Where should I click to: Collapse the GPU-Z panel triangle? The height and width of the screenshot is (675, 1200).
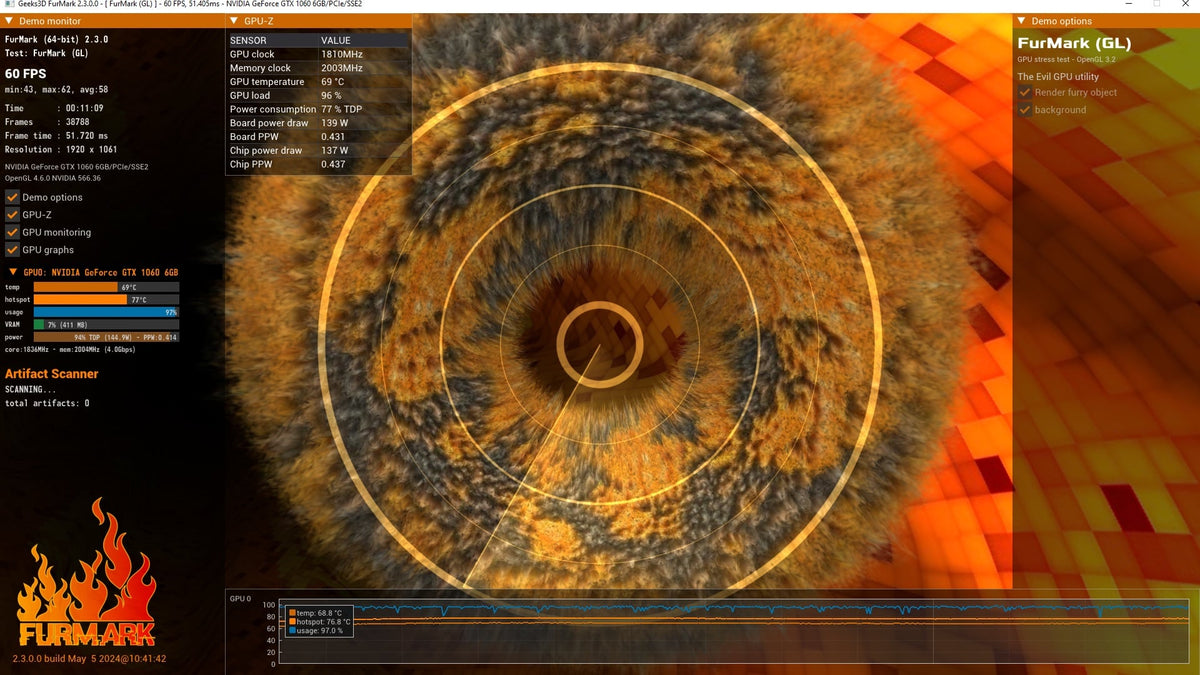click(x=234, y=21)
